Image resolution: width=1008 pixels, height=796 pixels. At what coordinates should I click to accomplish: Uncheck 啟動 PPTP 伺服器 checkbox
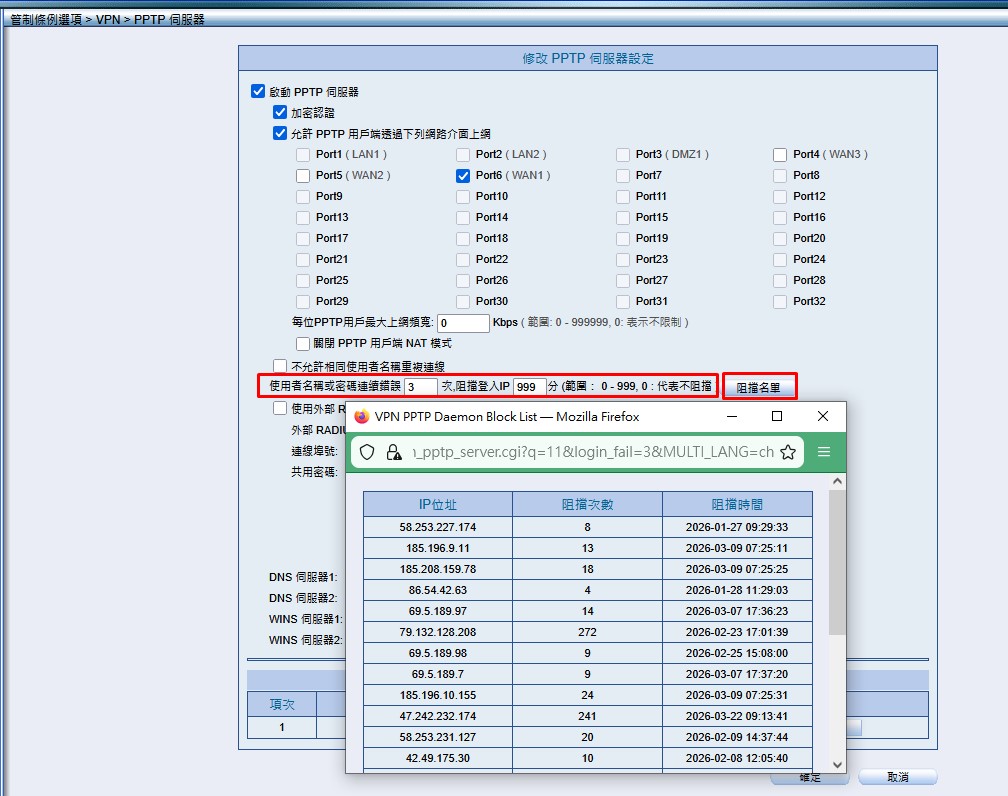tap(258, 92)
